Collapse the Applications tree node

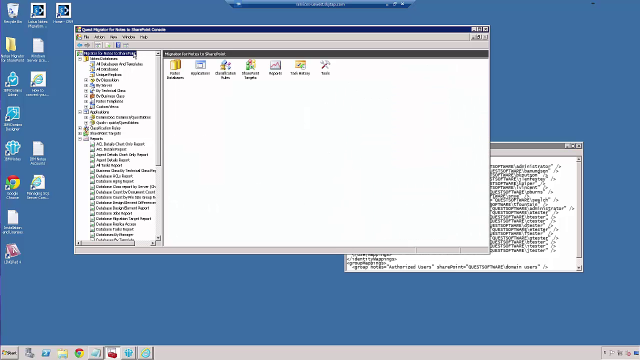click(80, 112)
